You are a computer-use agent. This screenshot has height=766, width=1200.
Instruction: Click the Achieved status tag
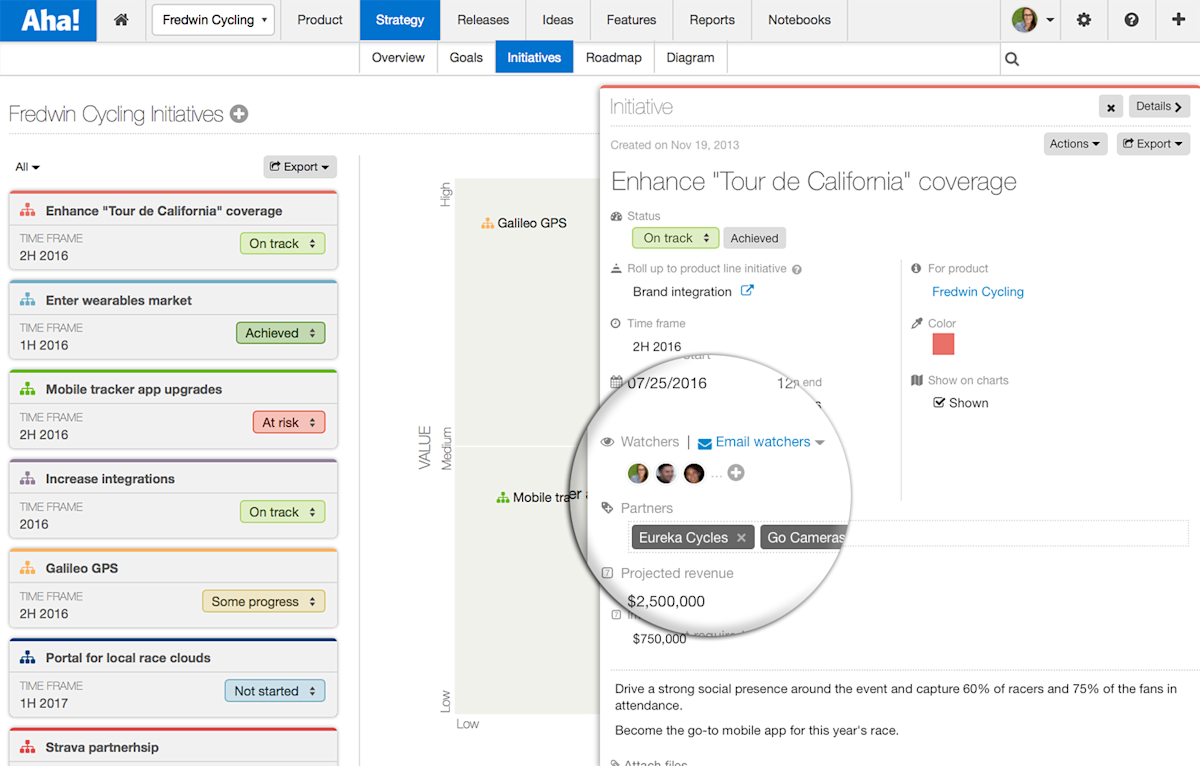(x=754, y=238)
